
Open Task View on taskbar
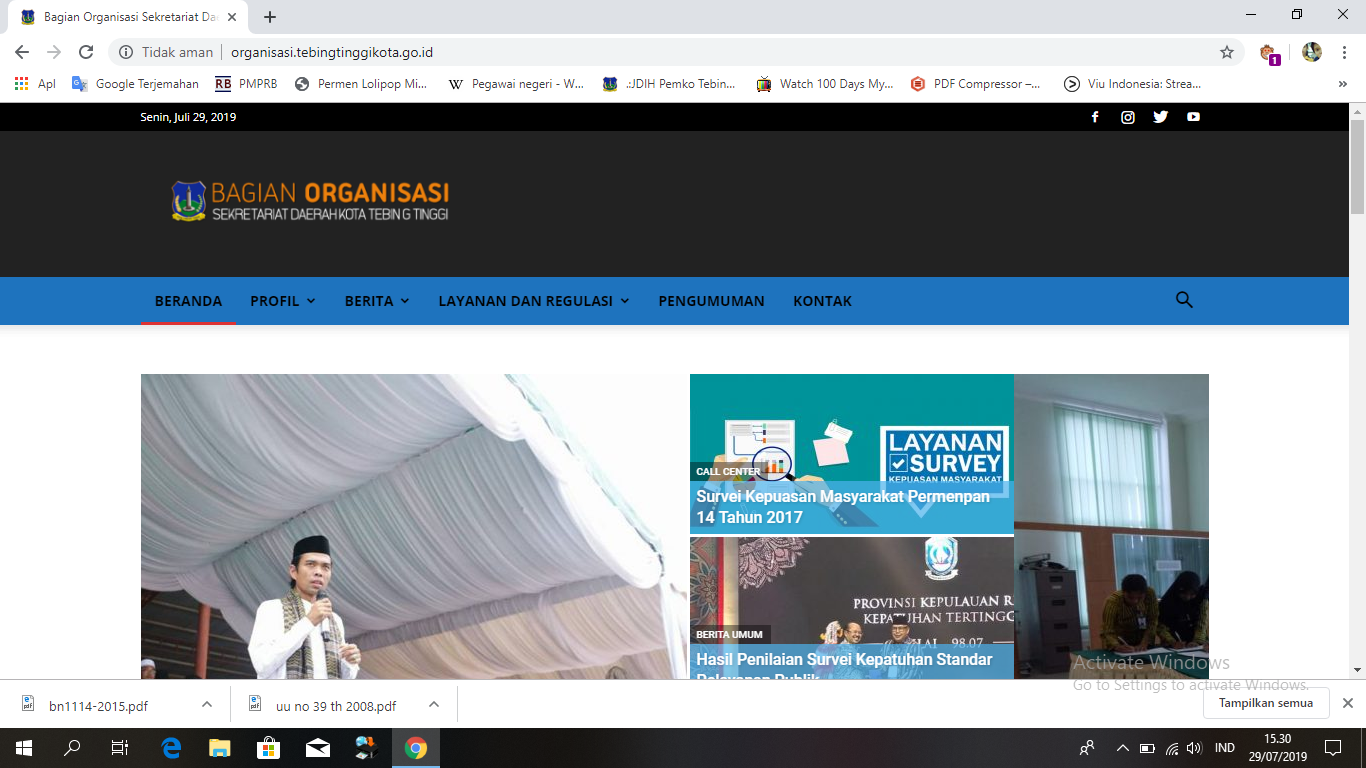pos(120,747)
